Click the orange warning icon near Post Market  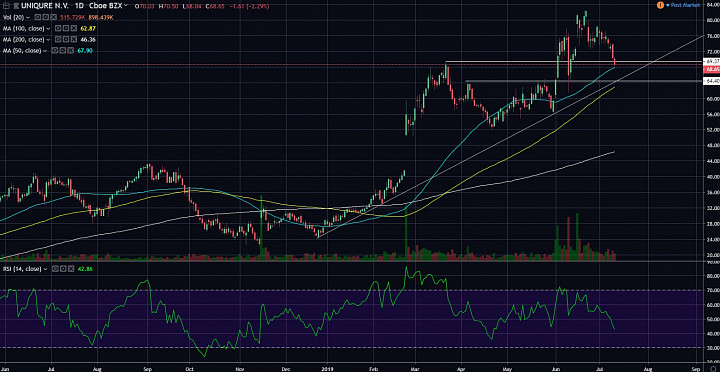click(x=660, y=5)
